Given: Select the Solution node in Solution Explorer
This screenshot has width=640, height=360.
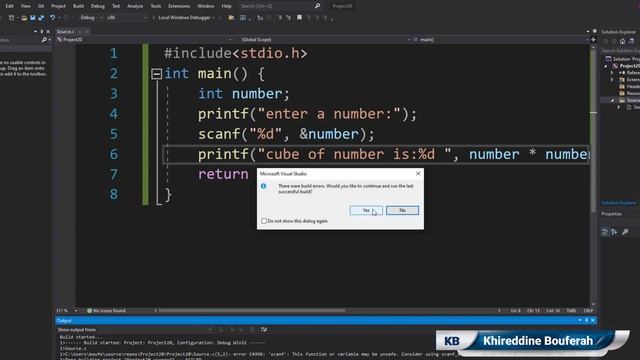Looking at the screenshot, I should point(623,59).
